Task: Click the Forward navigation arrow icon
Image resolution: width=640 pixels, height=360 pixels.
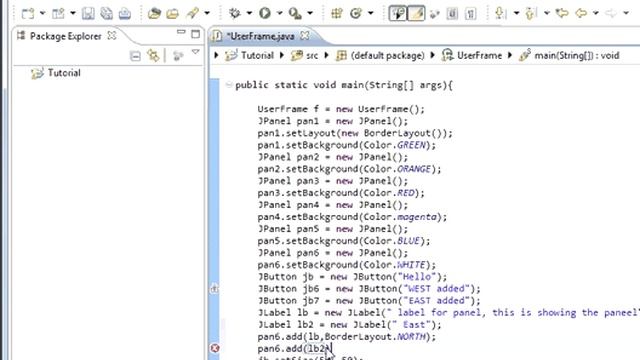Action: point(611,13)
